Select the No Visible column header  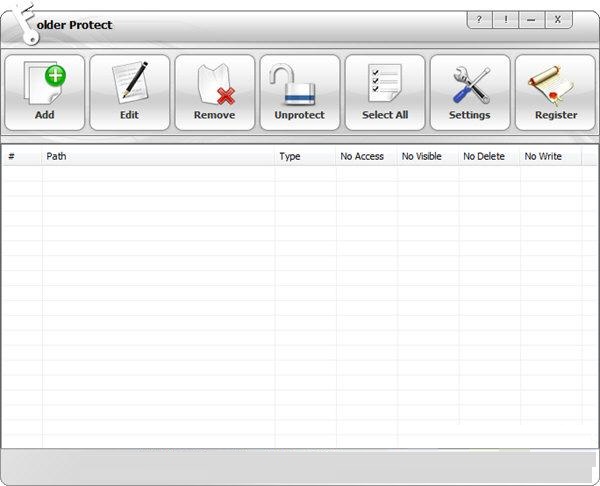pyautogui.click(x=426, y=157)
